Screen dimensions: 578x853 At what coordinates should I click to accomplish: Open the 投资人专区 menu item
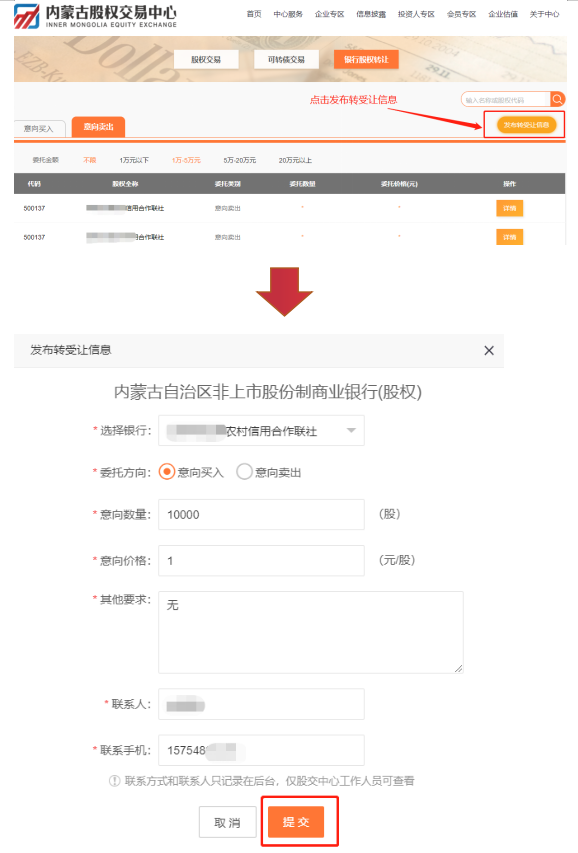pyautogui.click(x=416, y=14)
